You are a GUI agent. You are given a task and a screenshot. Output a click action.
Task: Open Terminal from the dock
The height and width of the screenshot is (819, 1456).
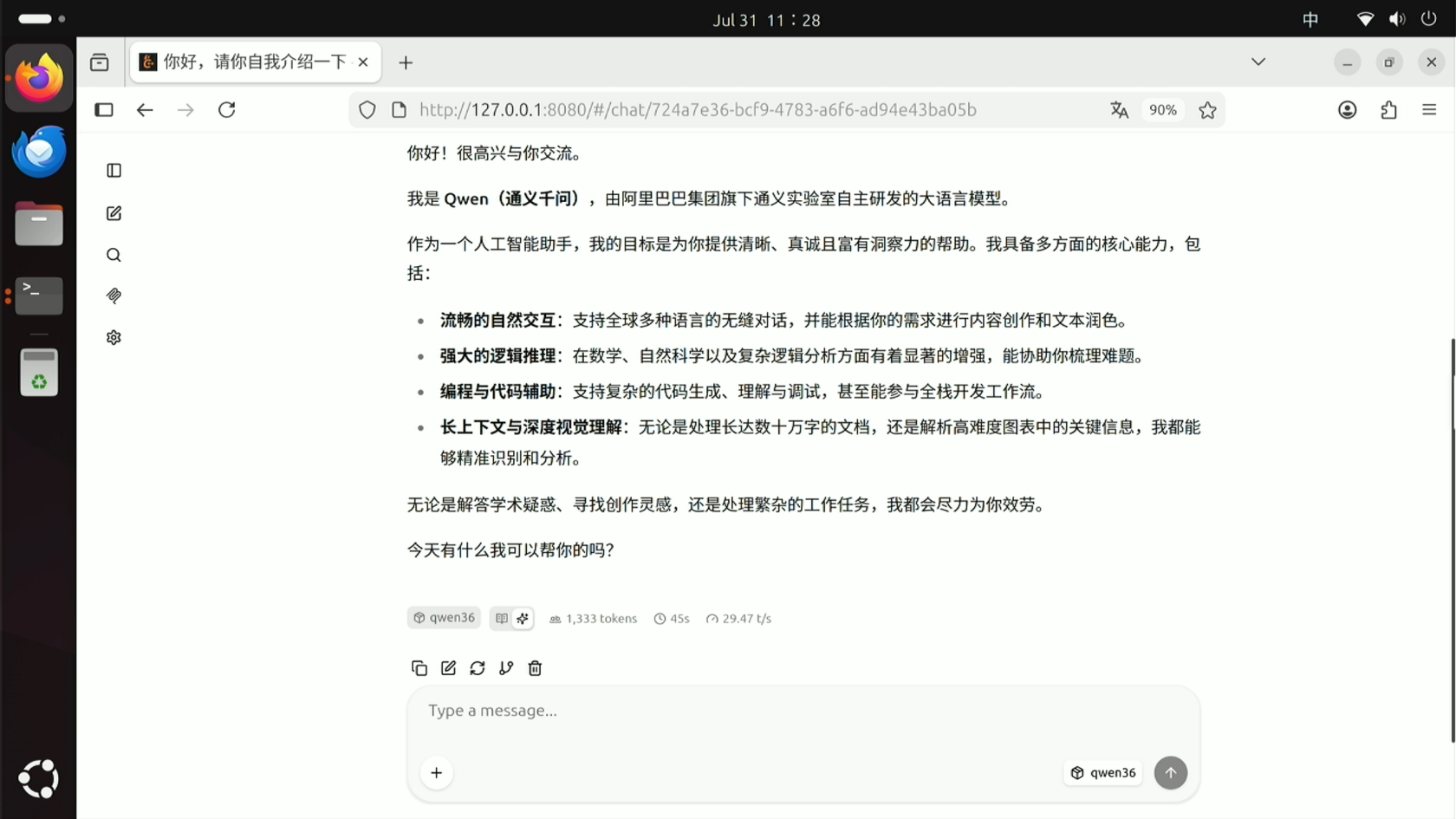(39, 296)
